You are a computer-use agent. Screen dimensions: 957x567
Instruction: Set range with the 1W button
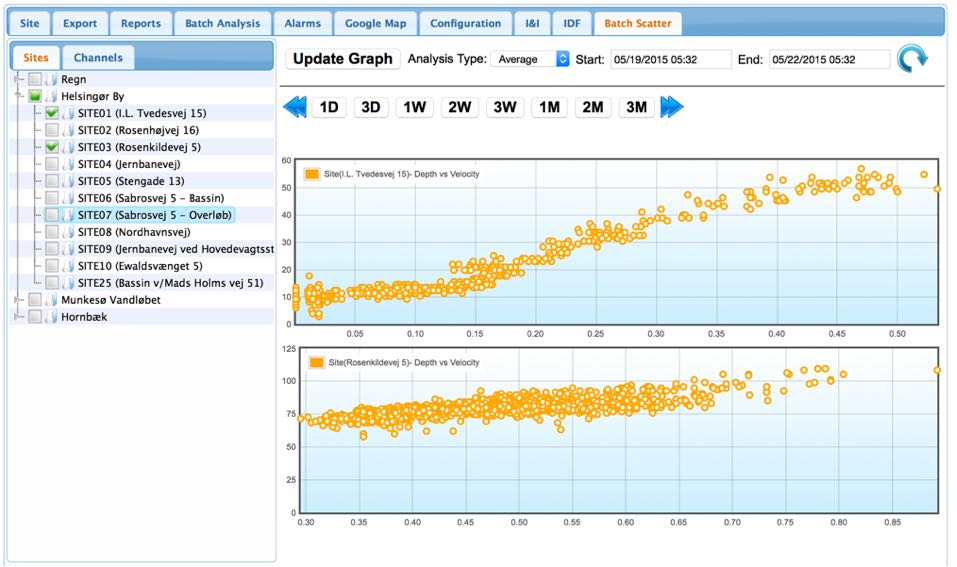click(414, 107)
